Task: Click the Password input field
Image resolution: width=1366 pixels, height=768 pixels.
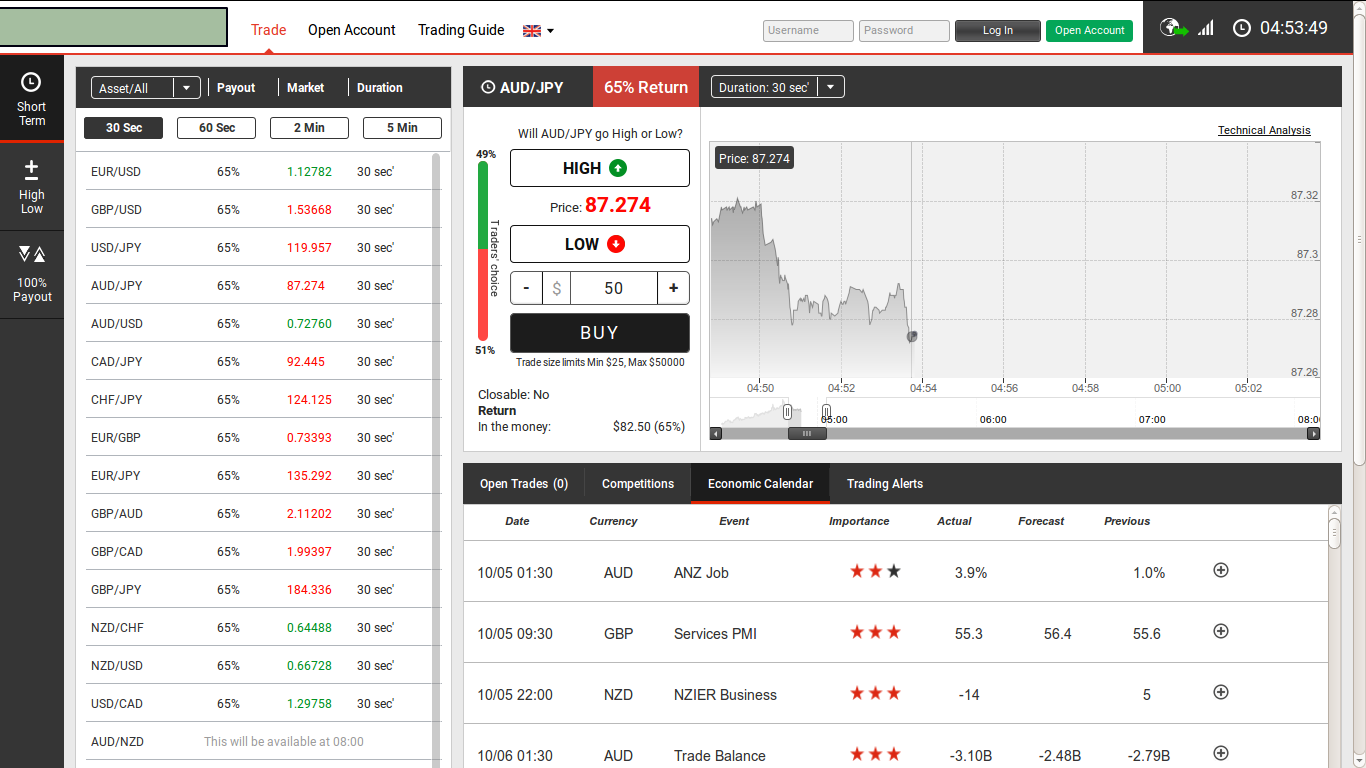Action: [904, 31]
